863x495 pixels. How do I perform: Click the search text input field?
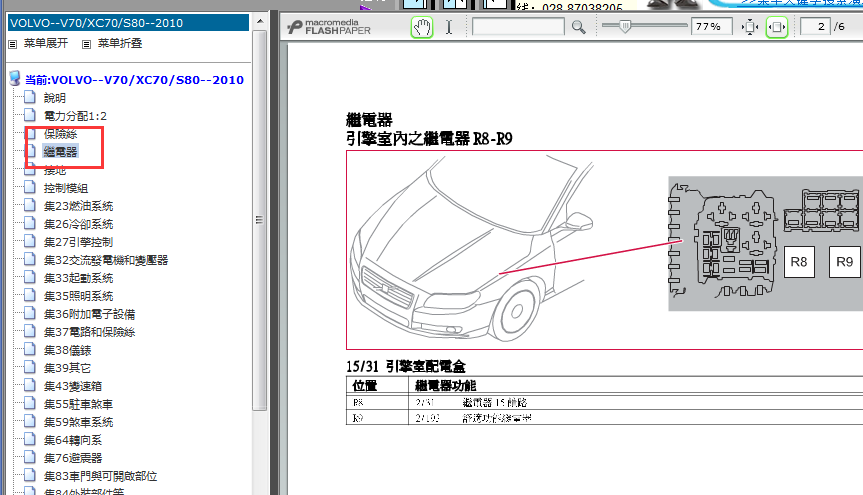pos(518,26)
